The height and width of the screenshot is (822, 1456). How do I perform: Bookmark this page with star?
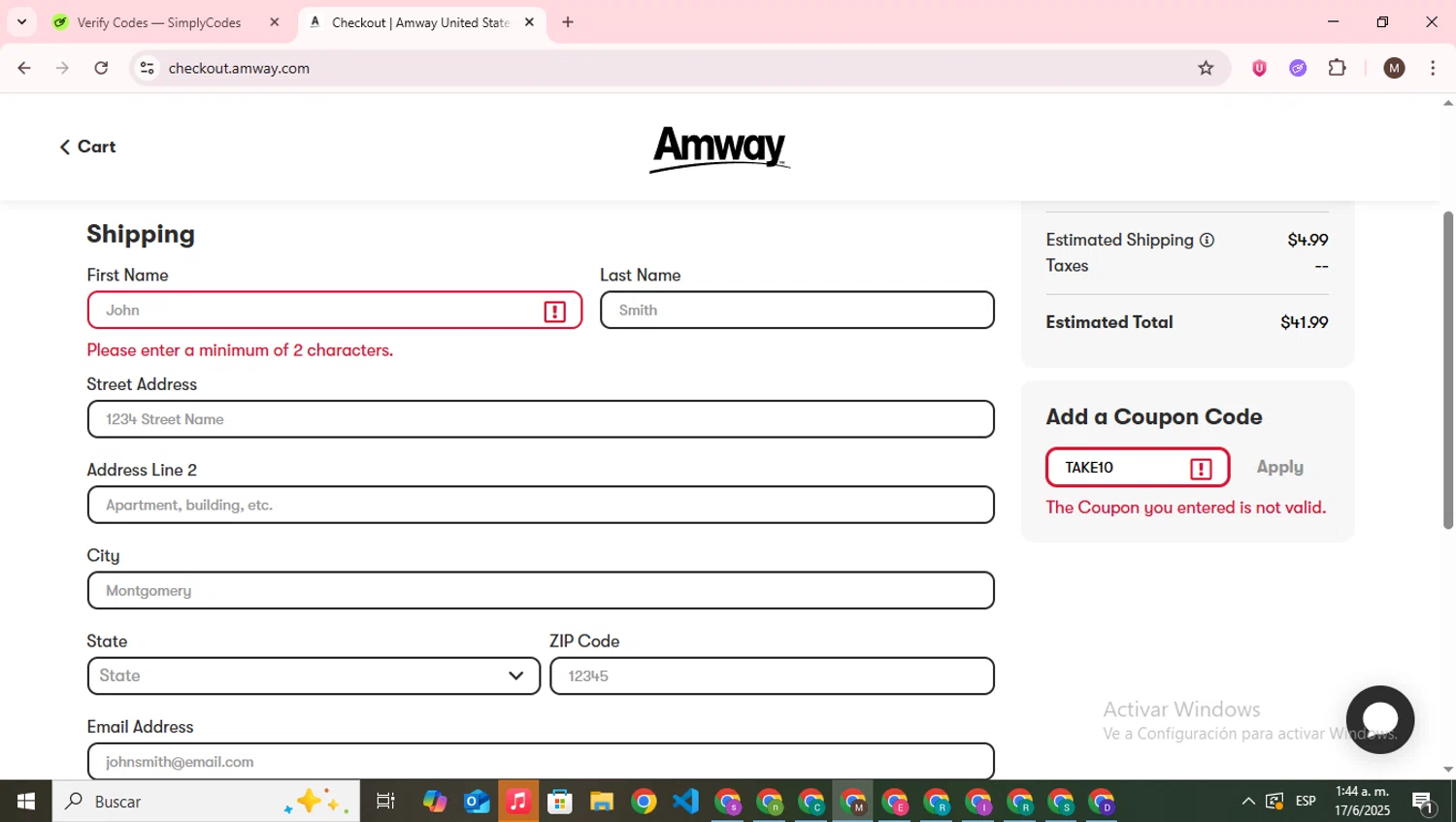point(1206,68)
